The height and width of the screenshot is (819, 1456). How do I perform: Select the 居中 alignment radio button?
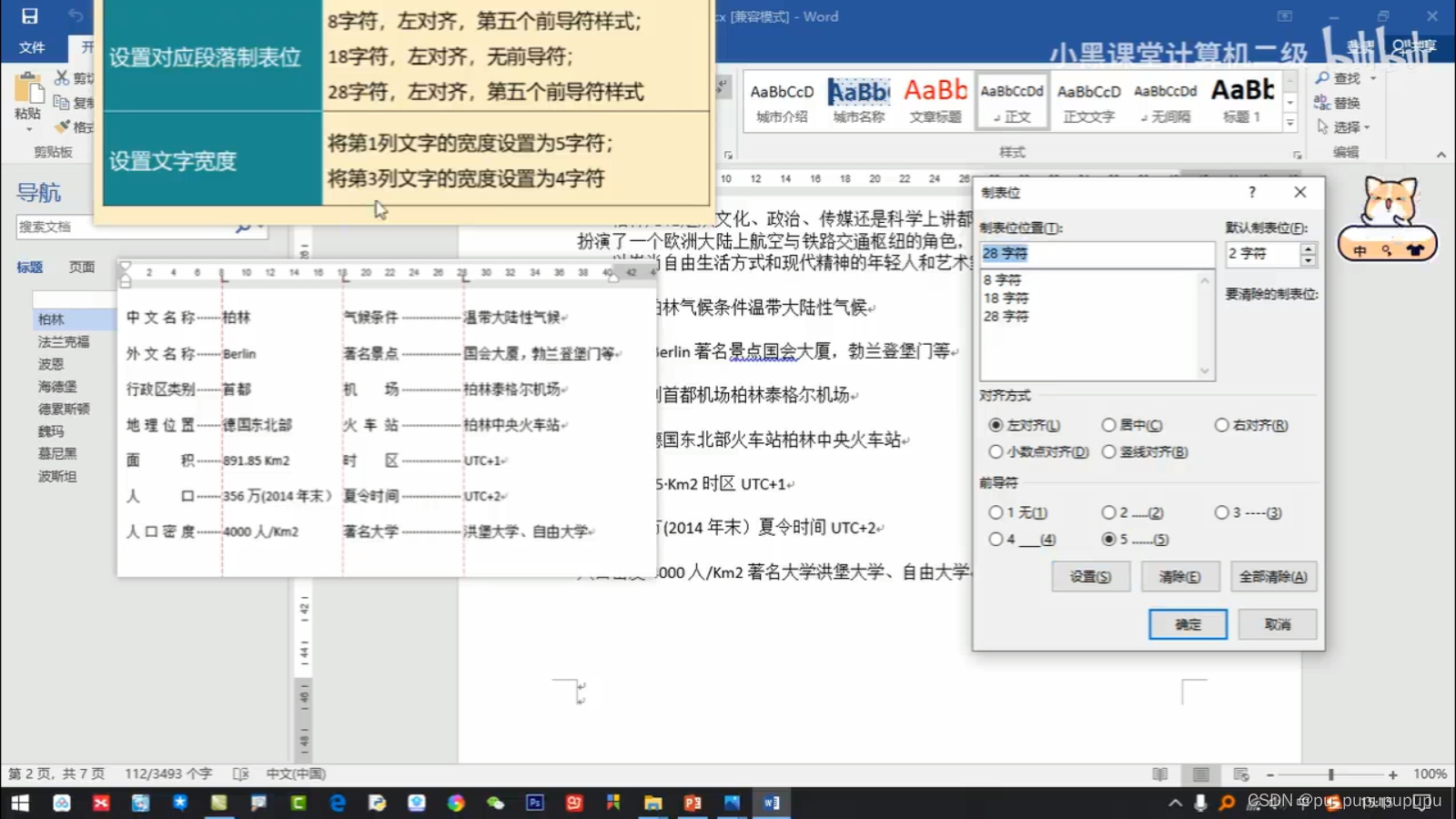click(x=1110, y=425)
